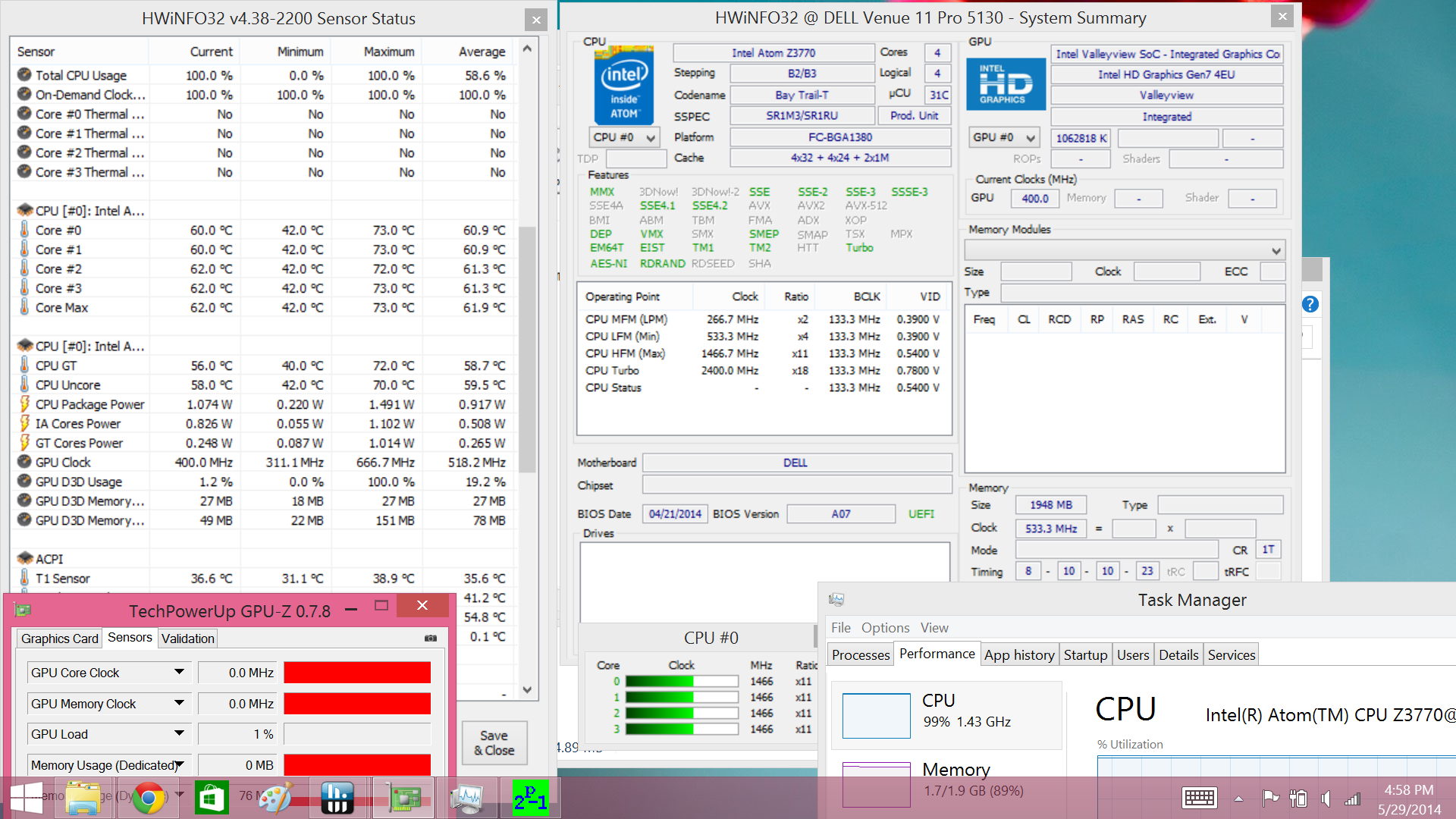The height and width of the screenshot is (819, 1456).
Task: Click the CPU Package Power lightning icon
Action: click(x=24, y=404)
